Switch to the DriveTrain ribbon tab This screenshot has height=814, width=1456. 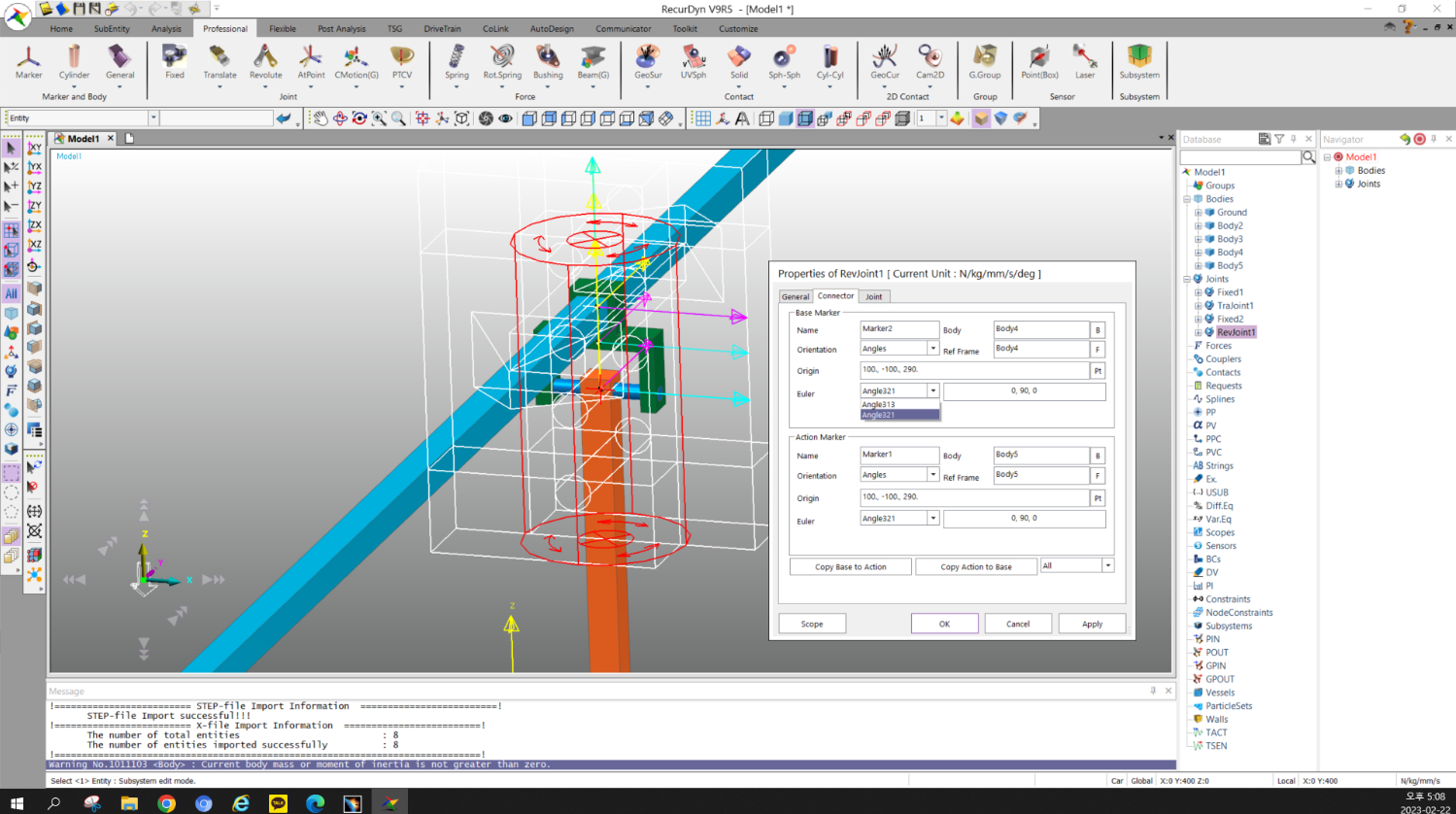pos(442,29)
